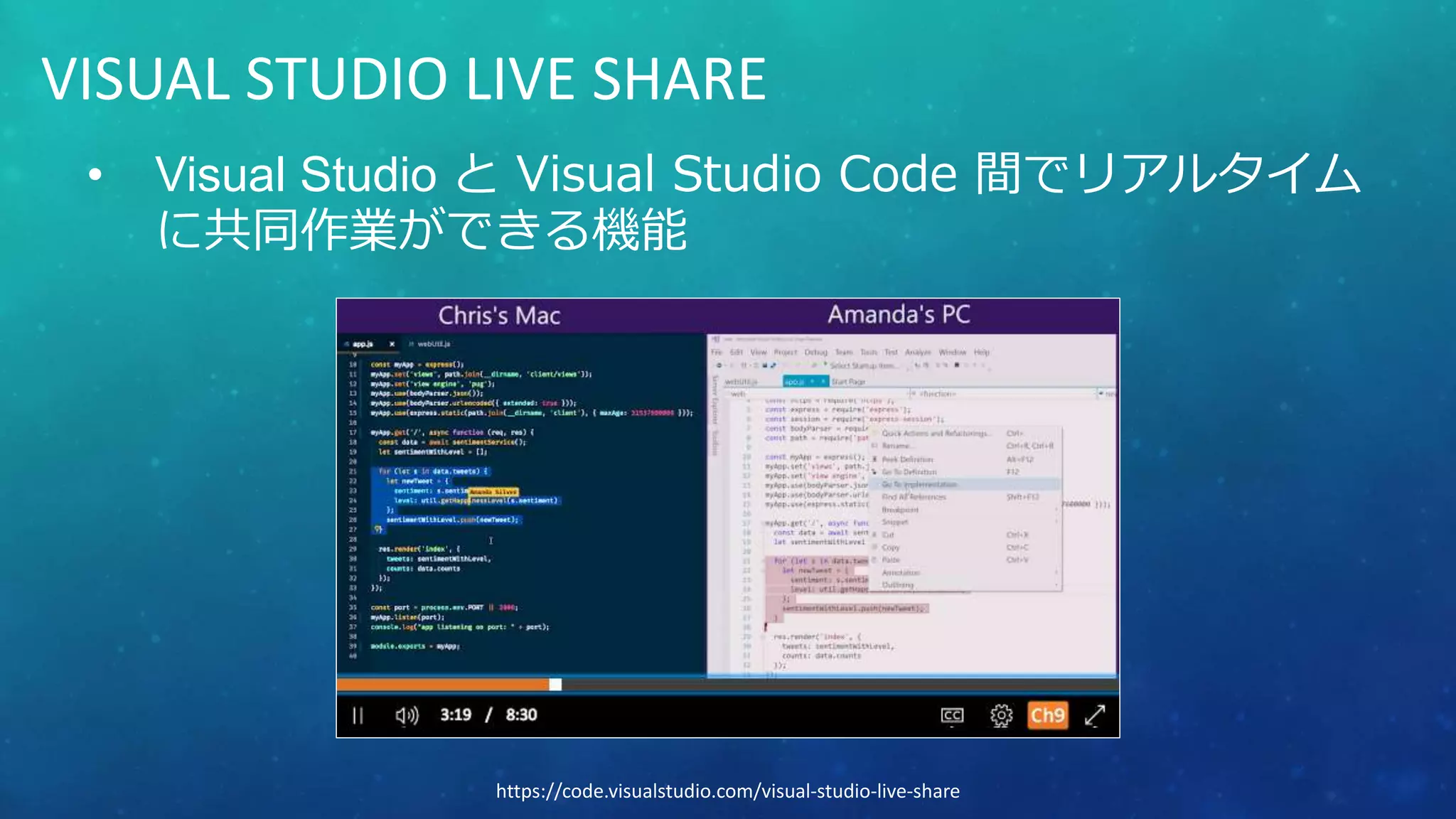Click the white playhead on the progress bar
This screenshot has width=1456, height=819.
pyautogui.click(x=555, y=684)
